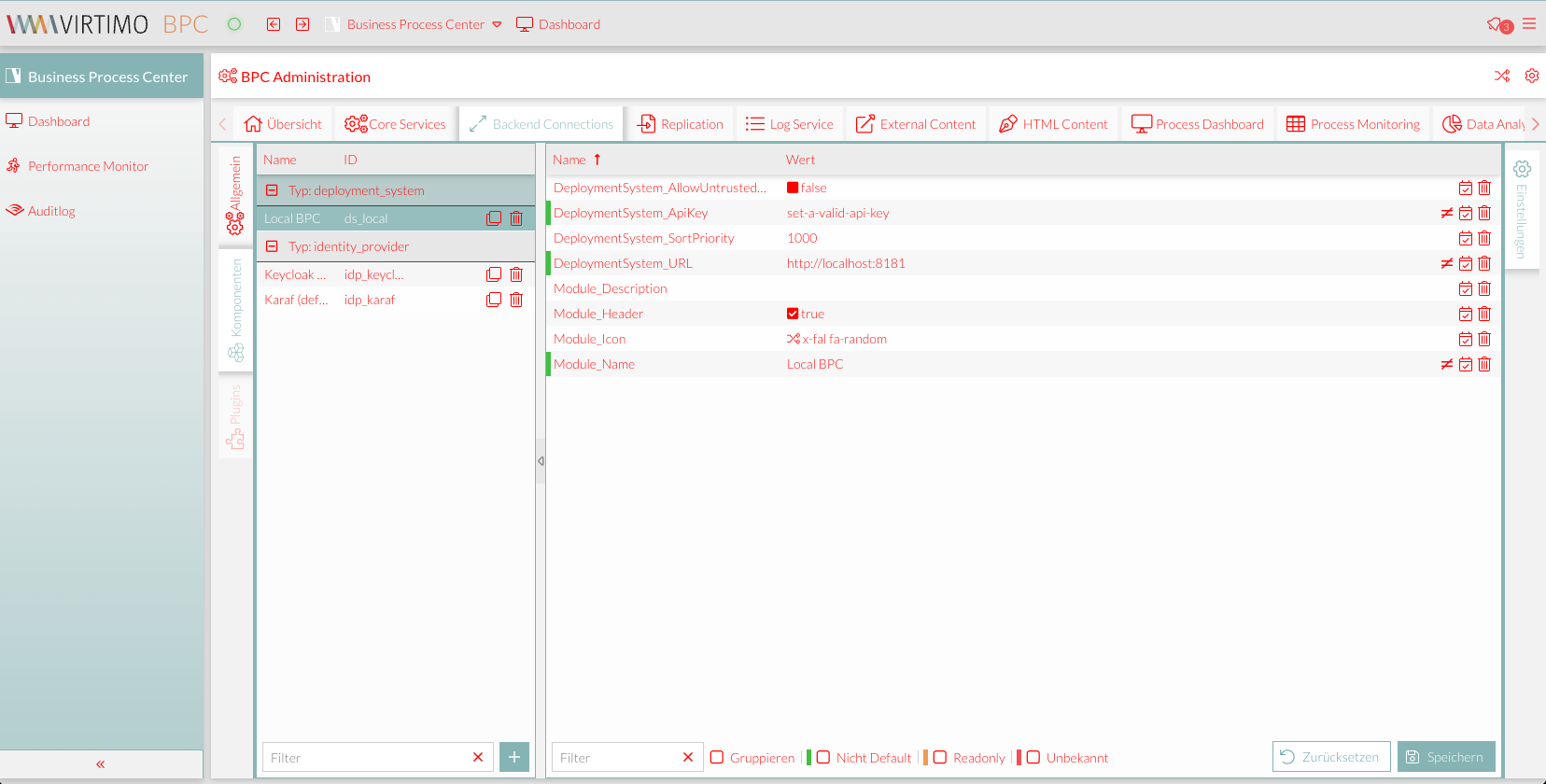Click the shuffle icon in BPC Administration header
The image size is (1546, 784).
[1502, 77]
